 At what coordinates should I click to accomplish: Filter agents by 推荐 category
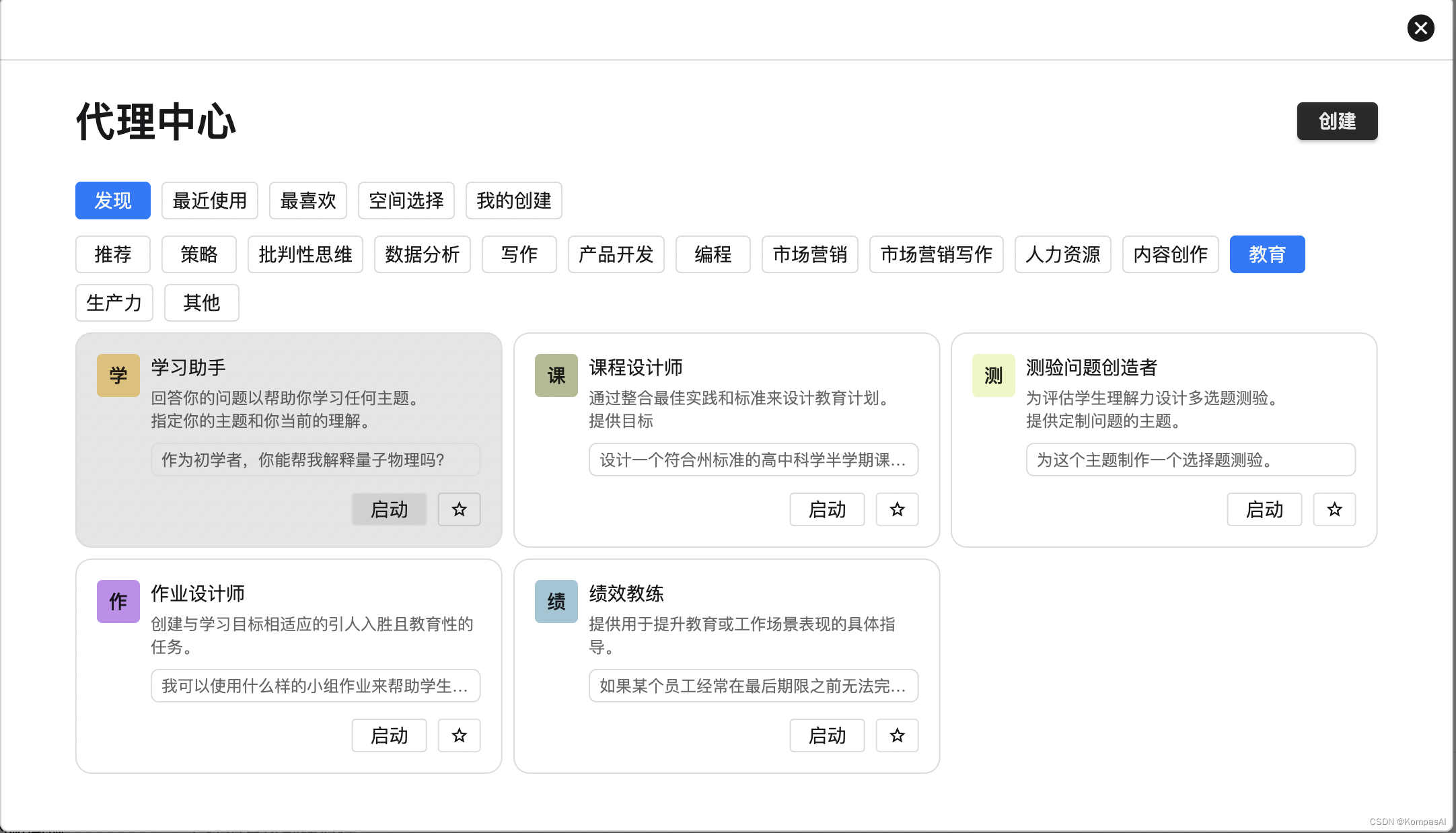[113, 254]
